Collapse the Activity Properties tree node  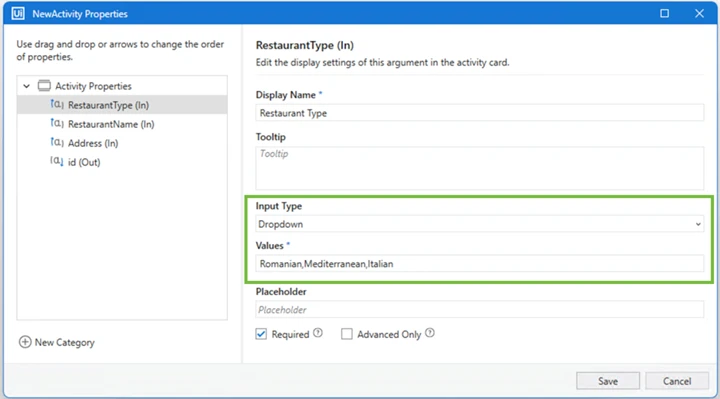pos(27,86)
